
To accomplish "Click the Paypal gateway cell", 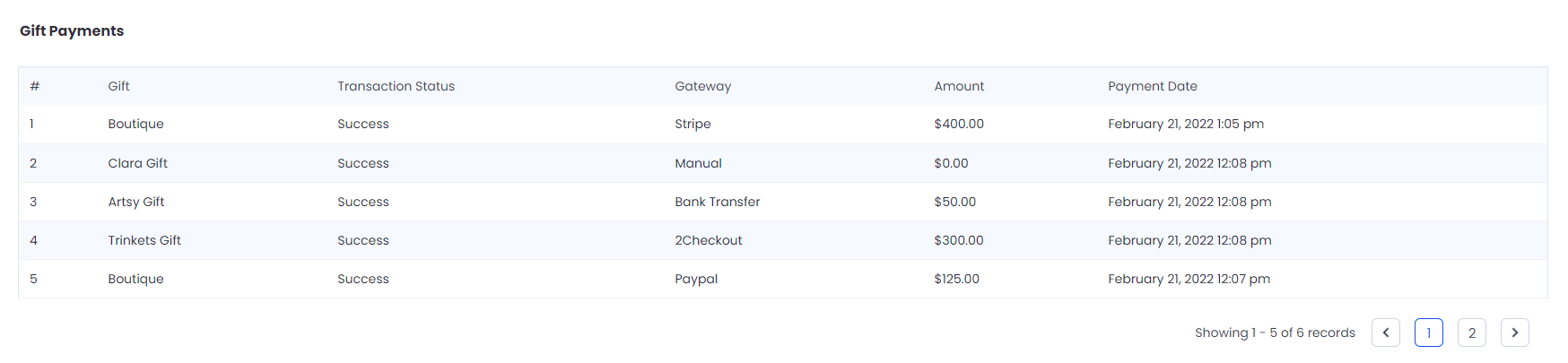I will tap(696, 279).
